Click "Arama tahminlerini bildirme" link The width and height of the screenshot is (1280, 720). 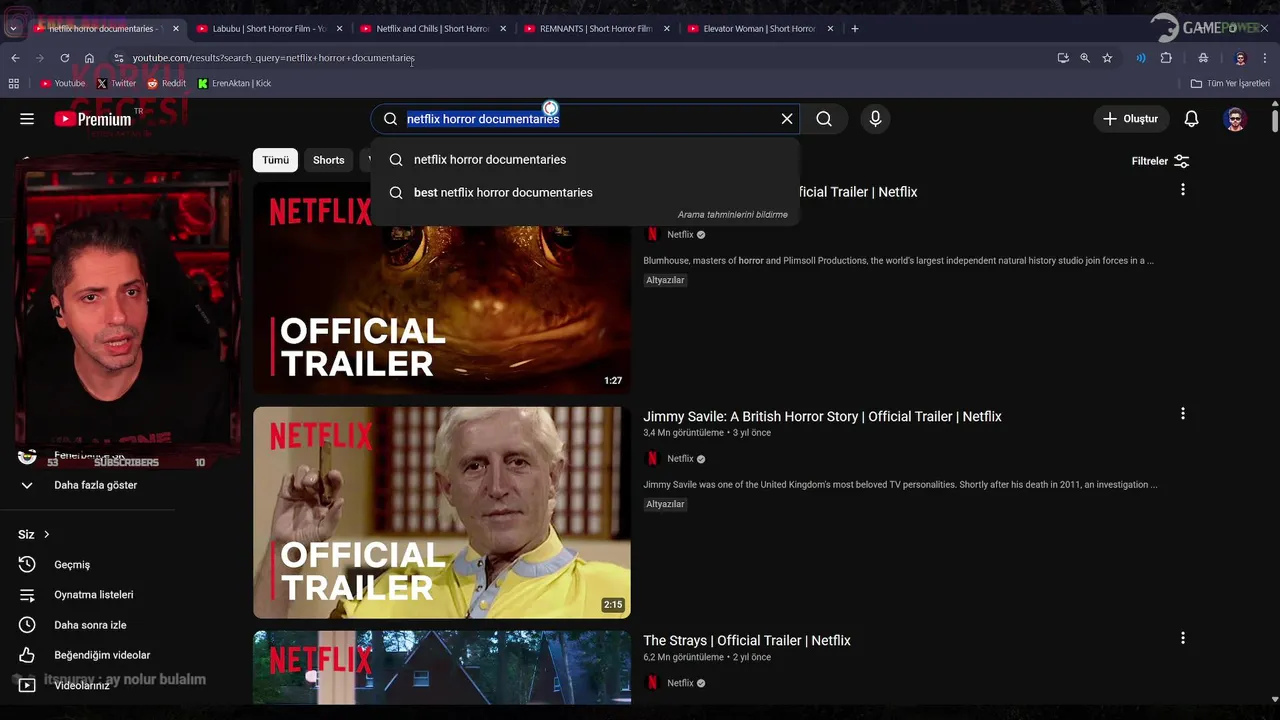tap(732, 215)
